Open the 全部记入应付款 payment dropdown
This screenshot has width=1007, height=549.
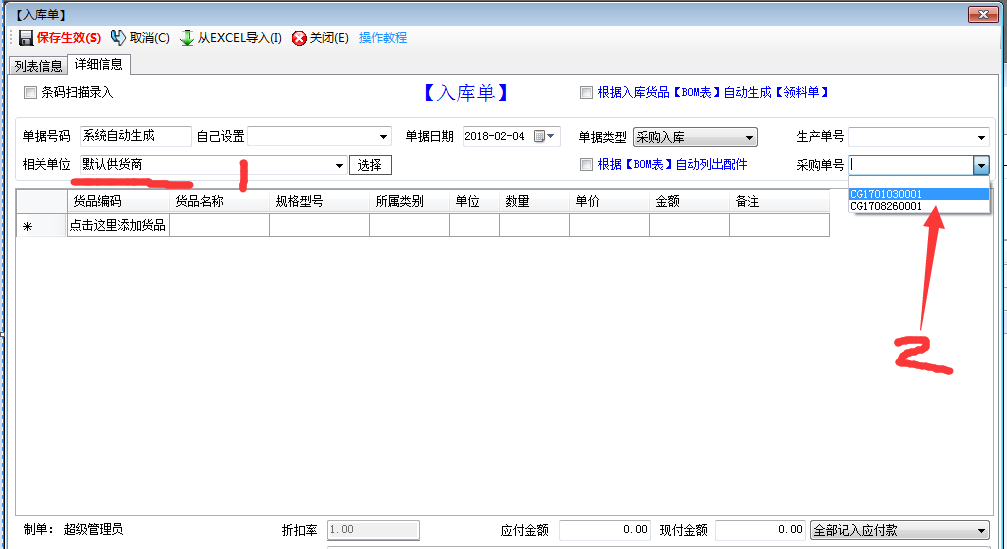pos(980,530)
